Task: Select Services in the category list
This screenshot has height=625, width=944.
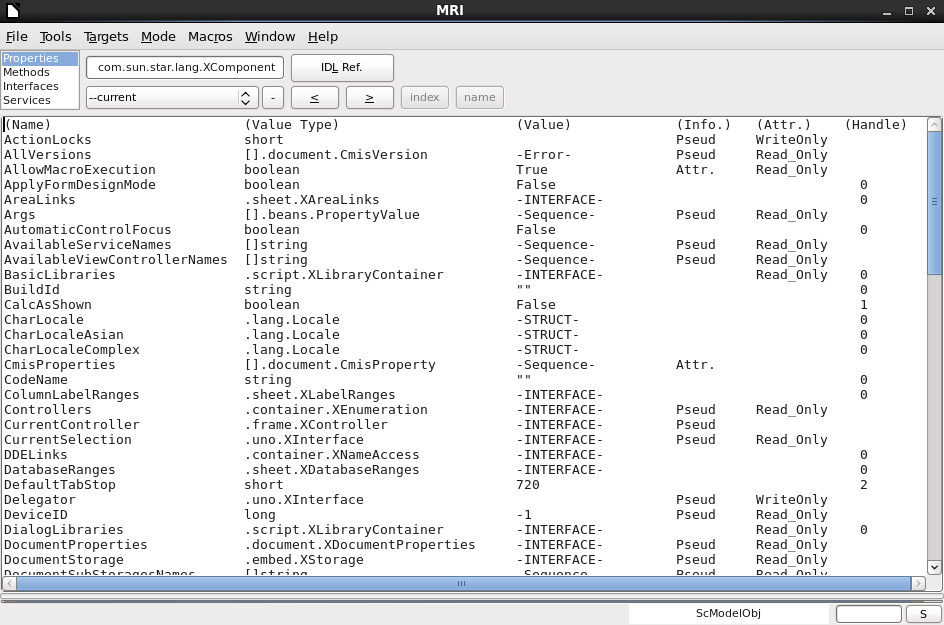Action: pos(40,100)
